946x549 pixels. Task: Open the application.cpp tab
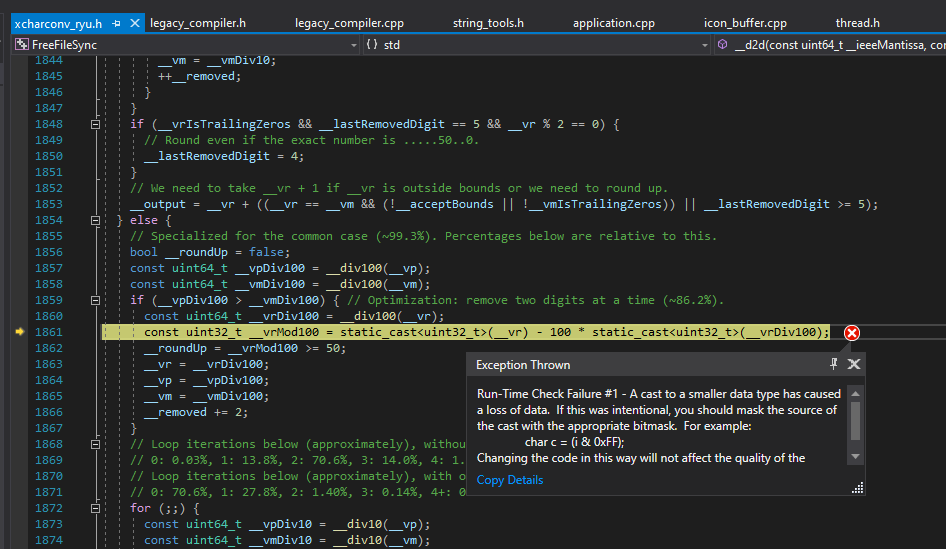(614, 24)
